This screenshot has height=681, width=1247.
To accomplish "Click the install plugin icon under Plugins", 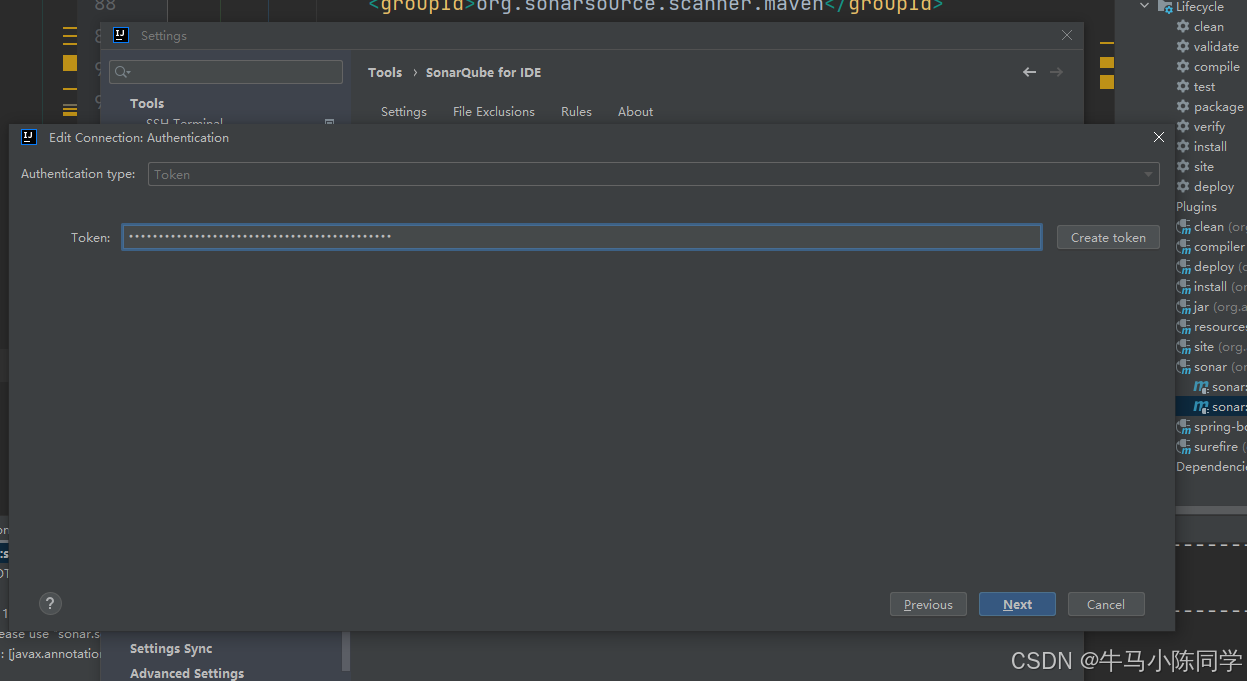I will tap(1184, 287).
